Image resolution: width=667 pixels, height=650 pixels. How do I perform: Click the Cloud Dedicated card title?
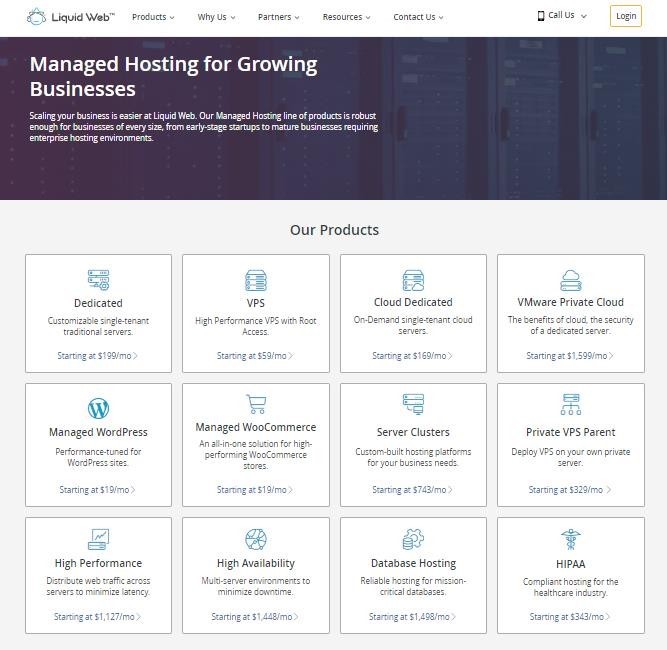(x=413, y=302)
